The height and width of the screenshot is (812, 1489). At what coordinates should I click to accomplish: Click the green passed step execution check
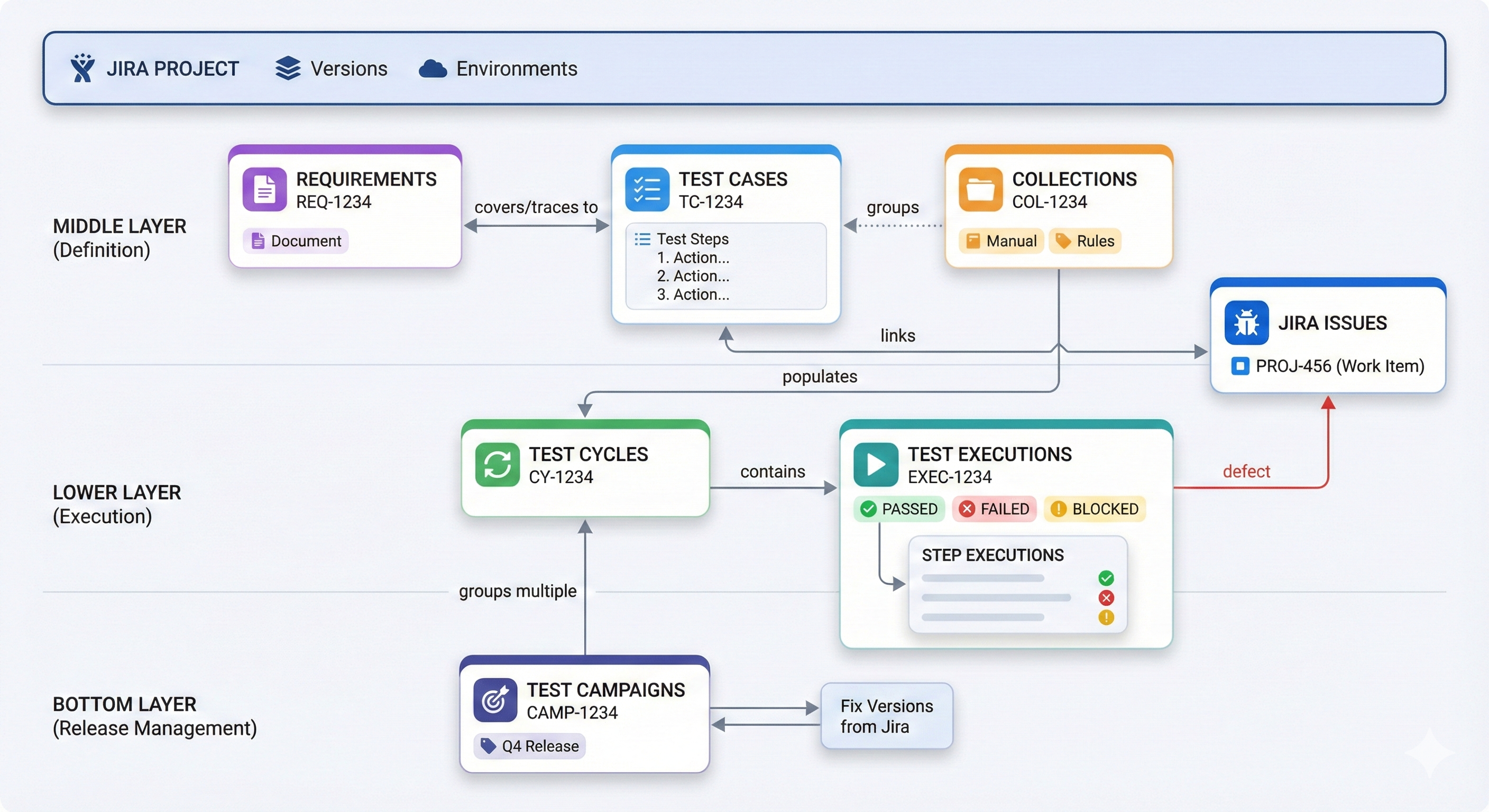tap(1106, 578)
